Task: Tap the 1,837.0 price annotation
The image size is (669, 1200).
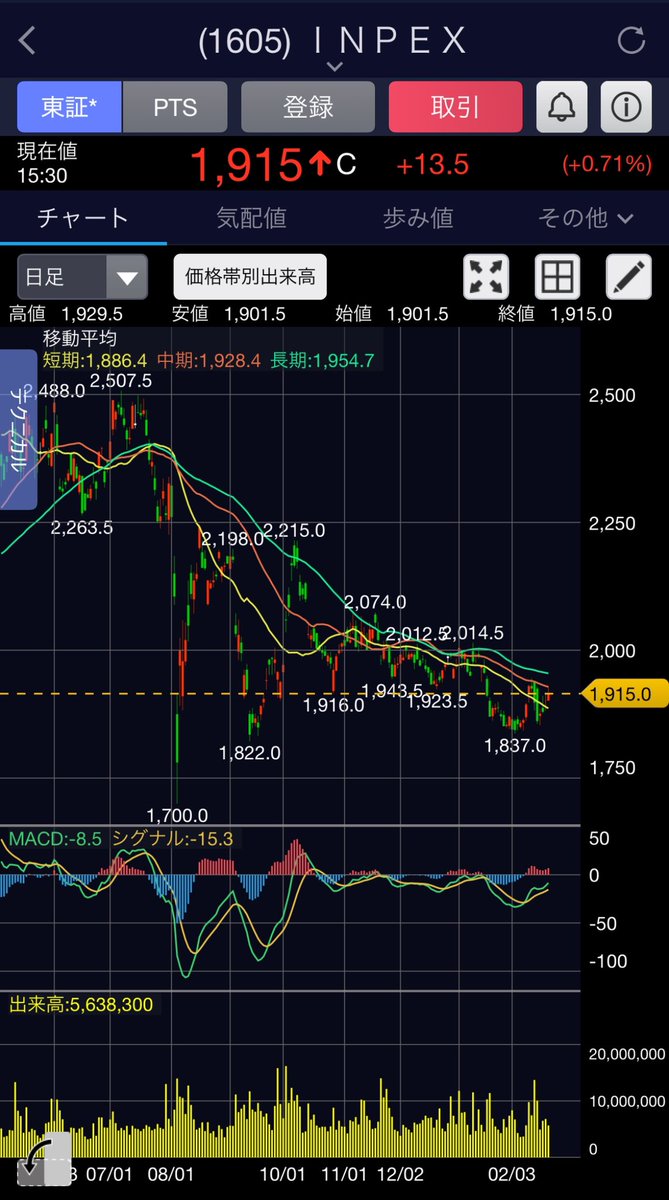Action: click(515, 745)
